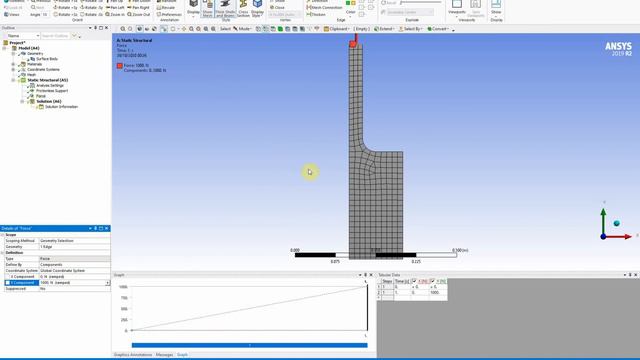Open the Y Component value flyout arrow

[x=108, y=282]
